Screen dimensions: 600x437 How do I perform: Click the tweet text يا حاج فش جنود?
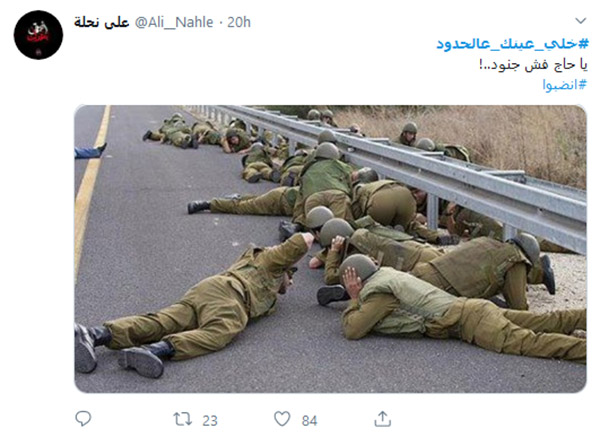(x=533, y=64)
